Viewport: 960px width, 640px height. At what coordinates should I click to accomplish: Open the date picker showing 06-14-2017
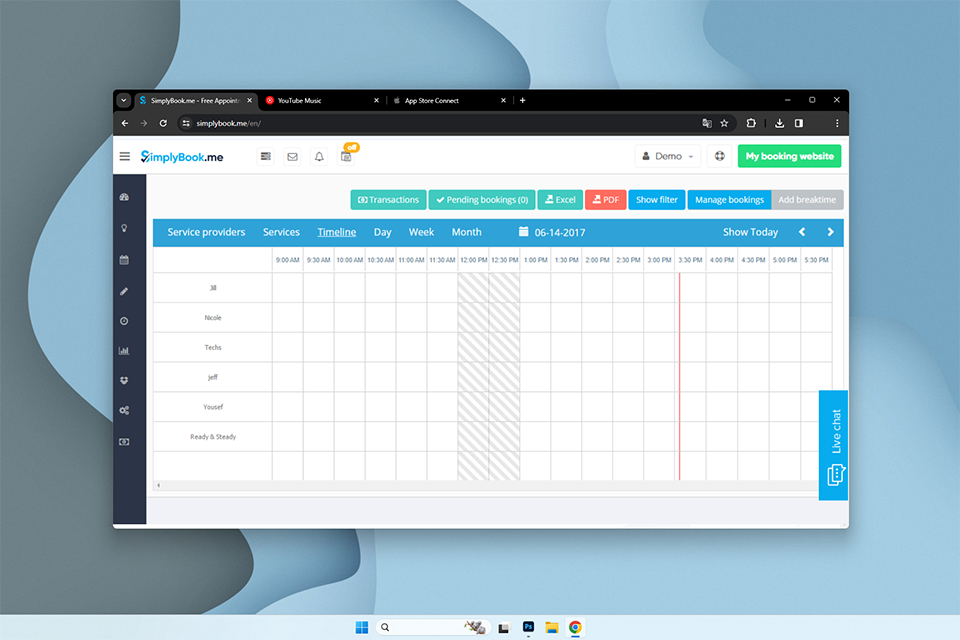pos(552,232)
